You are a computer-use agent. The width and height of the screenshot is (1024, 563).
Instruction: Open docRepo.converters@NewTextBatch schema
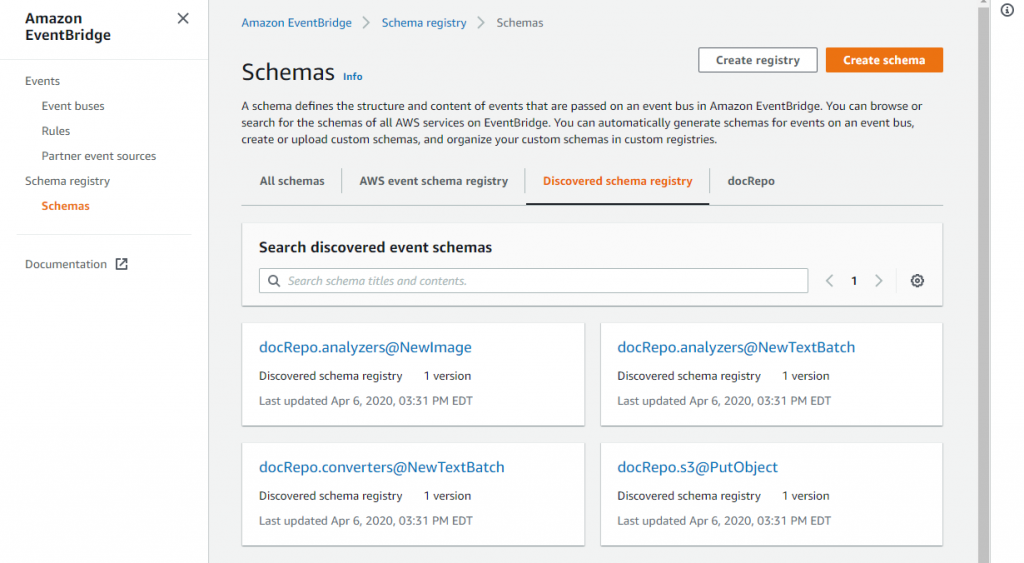click(381, 467)
